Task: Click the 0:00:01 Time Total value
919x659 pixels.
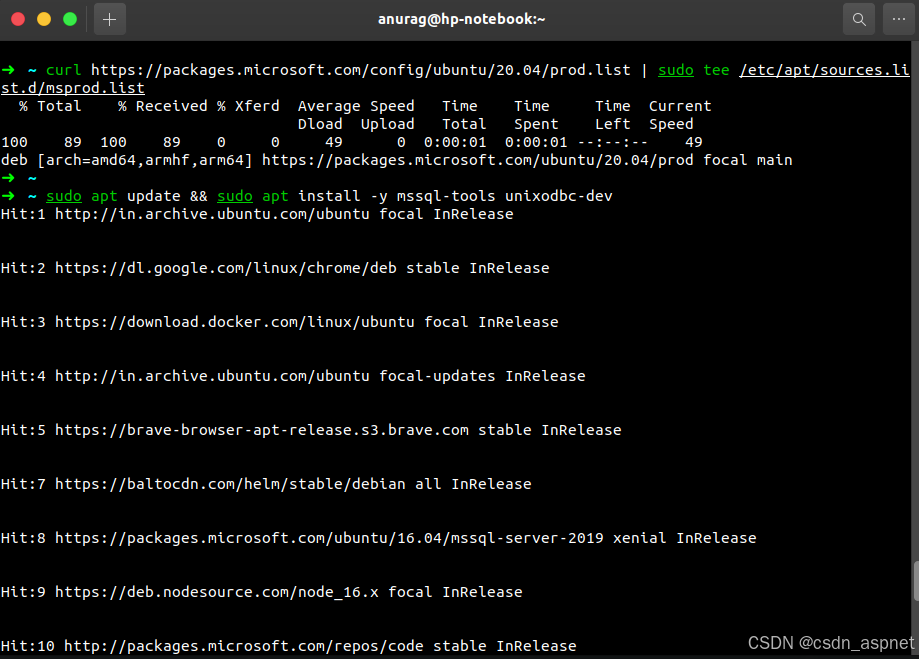Action: [x=455, y=142]
